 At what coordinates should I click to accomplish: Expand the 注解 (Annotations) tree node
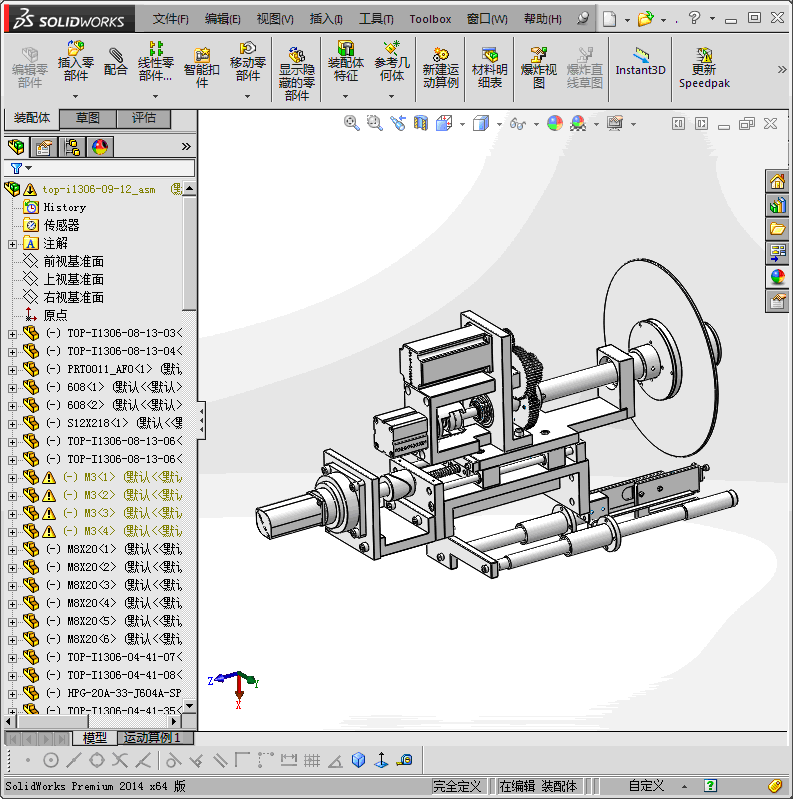[x=12, y=244]
